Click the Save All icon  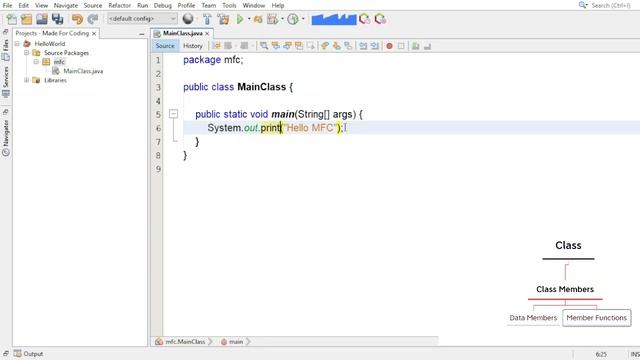tap(58, 19)
